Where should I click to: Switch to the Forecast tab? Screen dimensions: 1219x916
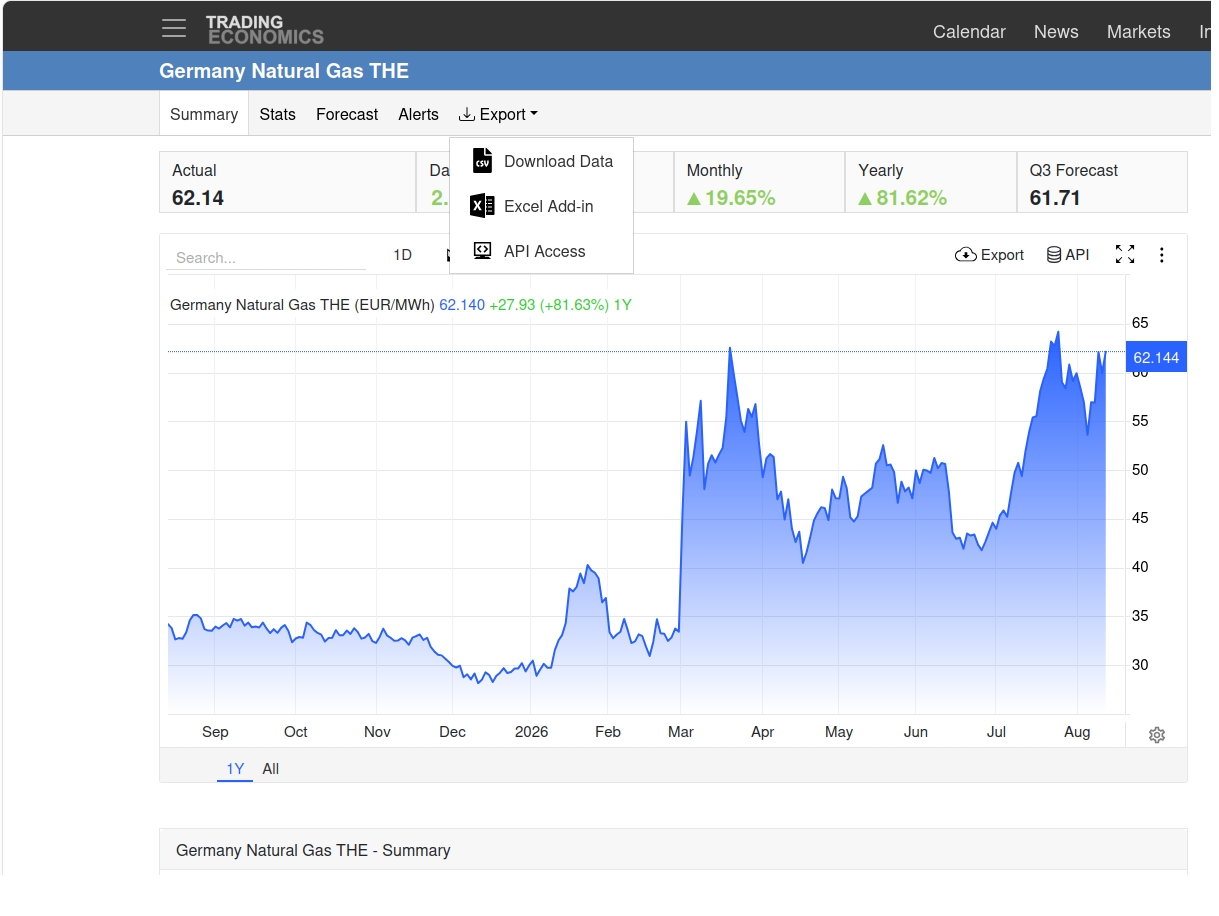click(347, 114)
